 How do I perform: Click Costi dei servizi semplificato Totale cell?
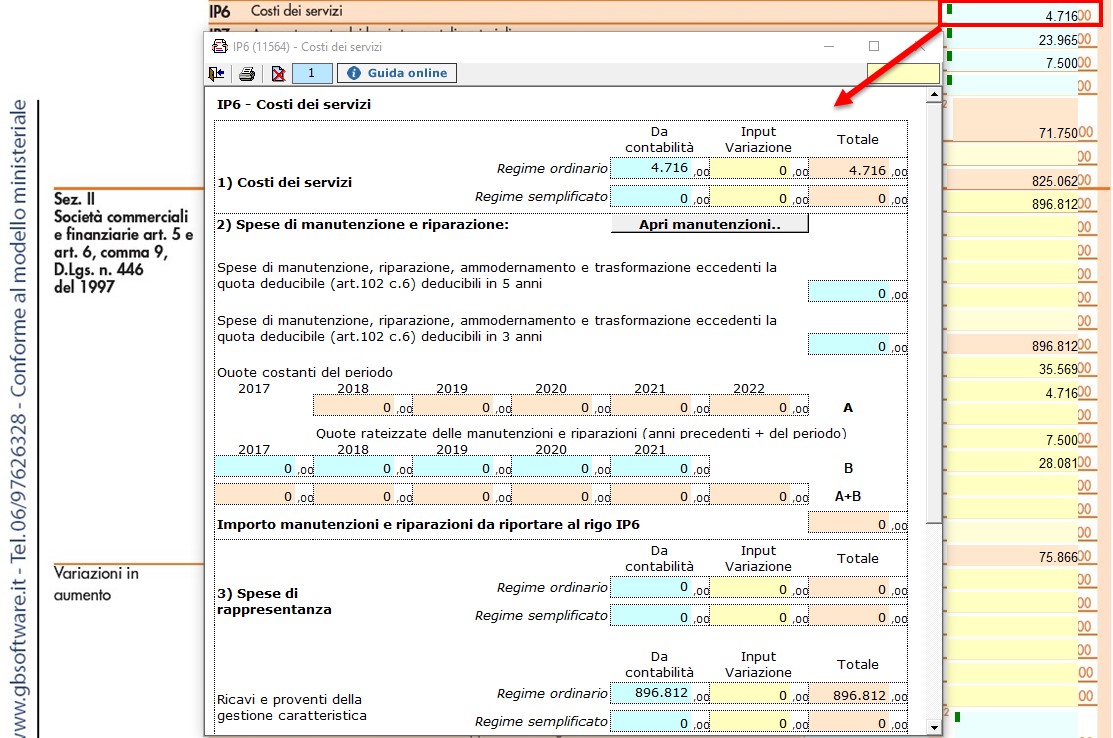[858, 197]
